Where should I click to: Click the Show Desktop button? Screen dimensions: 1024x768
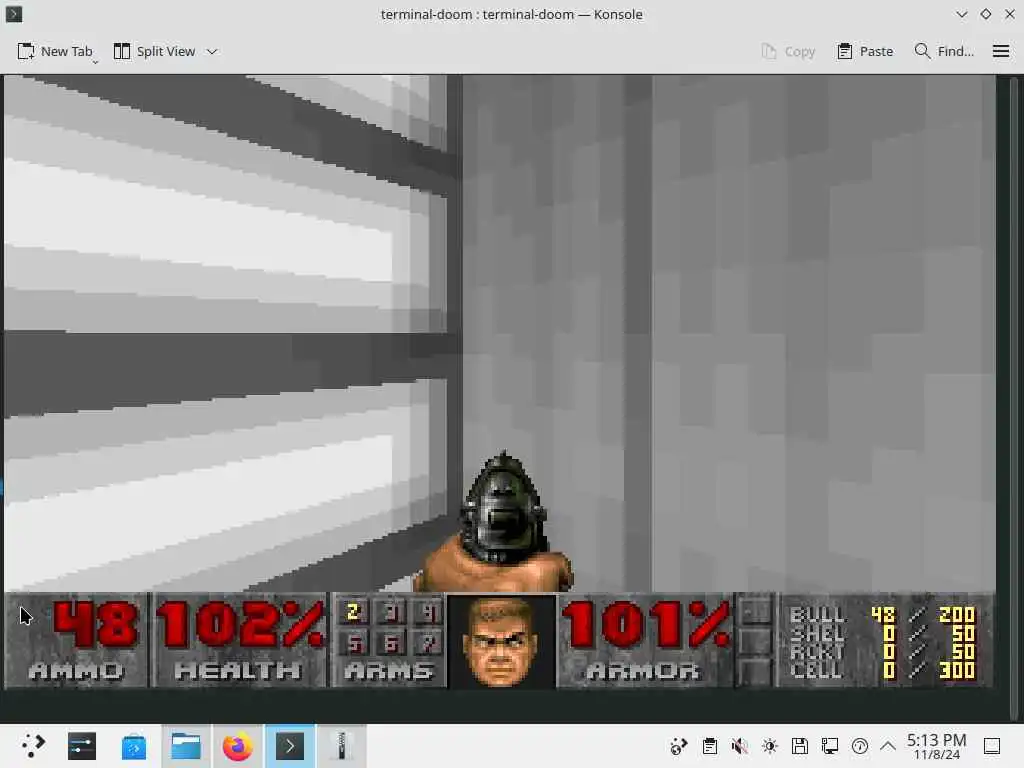[x=992, y=746]
